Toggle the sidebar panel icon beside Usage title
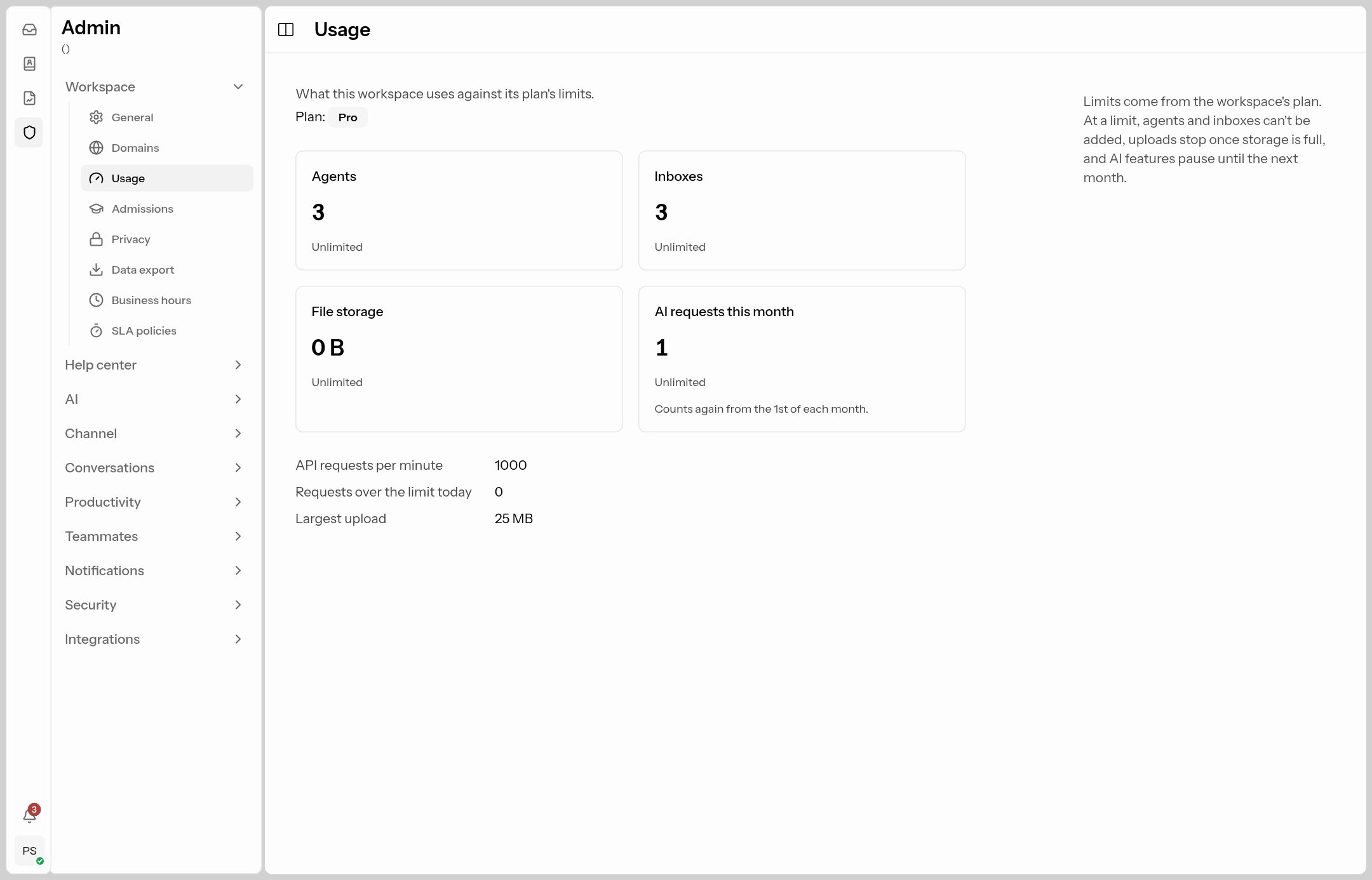This screenshot has width=1372, height=880. (x=286, y=30)
